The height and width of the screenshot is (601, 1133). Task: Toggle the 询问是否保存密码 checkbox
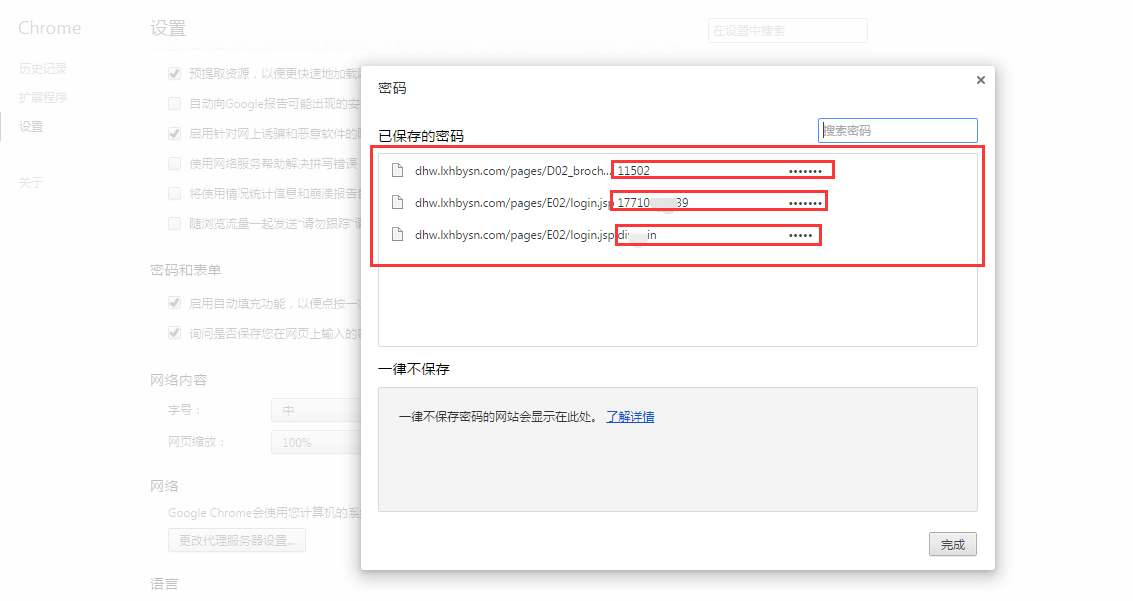(174, 333)
